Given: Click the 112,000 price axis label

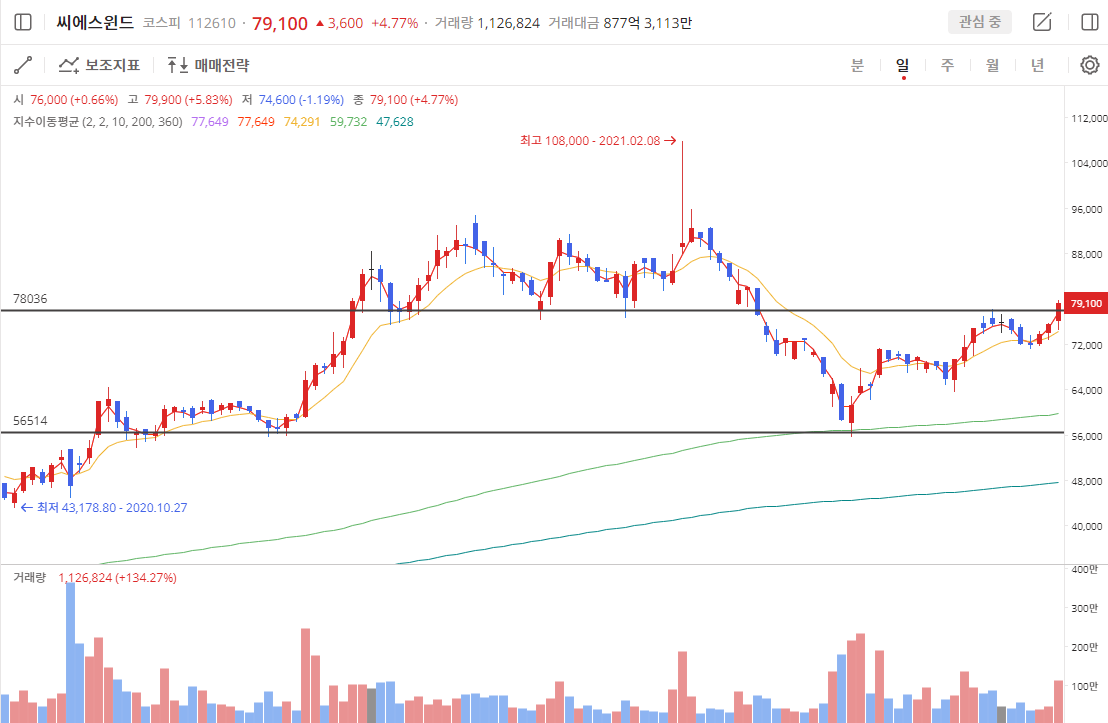Looking at the screenshot, I should pos(1089,118).
